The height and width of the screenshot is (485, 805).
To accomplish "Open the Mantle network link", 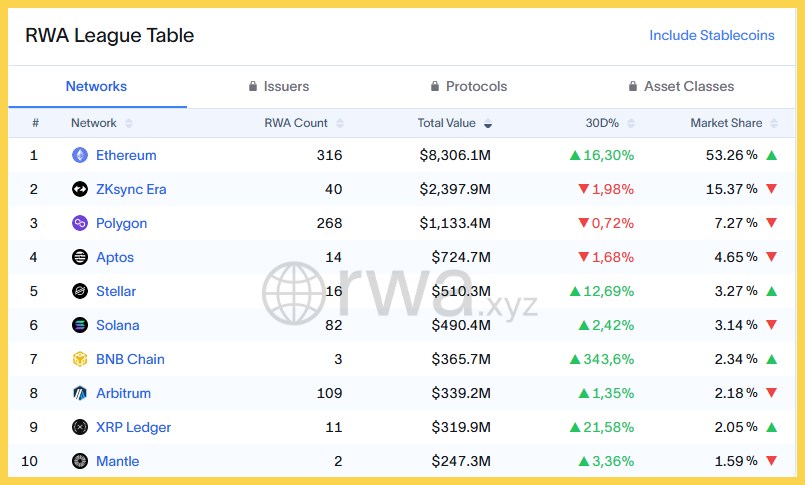I will [x=118, y=461].
